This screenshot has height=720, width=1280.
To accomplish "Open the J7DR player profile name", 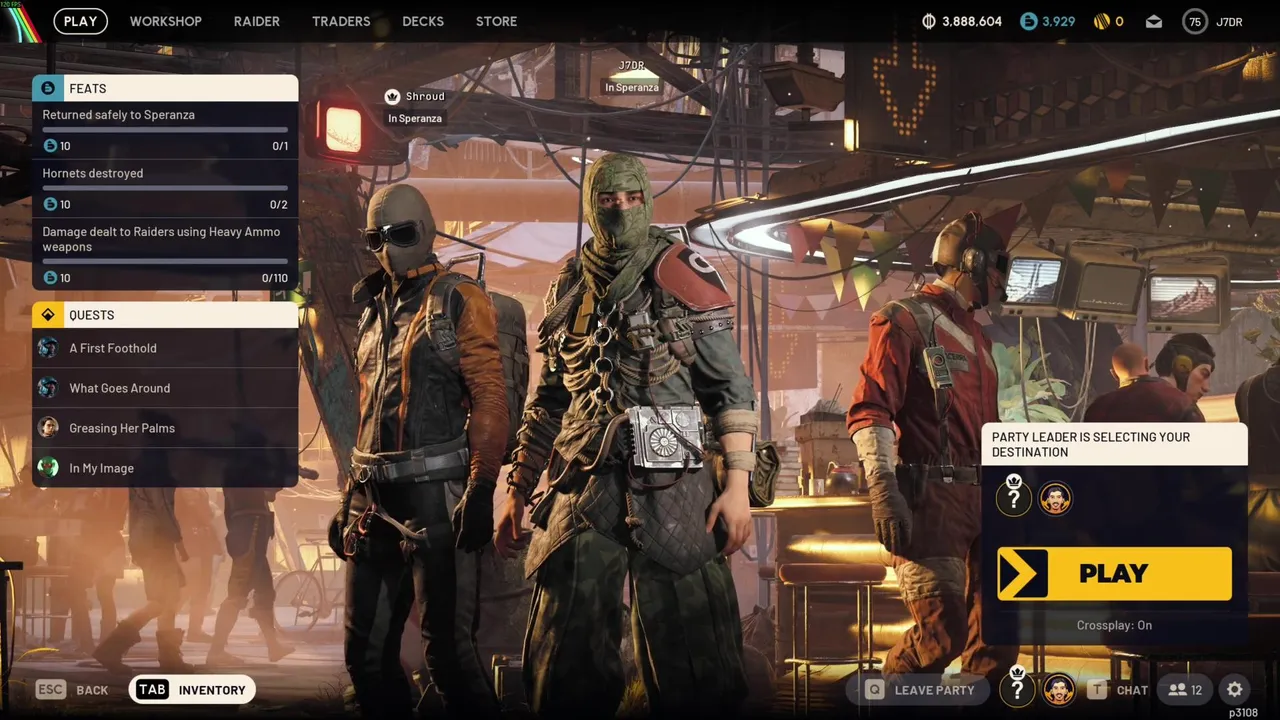I will tap(1229, 21).
